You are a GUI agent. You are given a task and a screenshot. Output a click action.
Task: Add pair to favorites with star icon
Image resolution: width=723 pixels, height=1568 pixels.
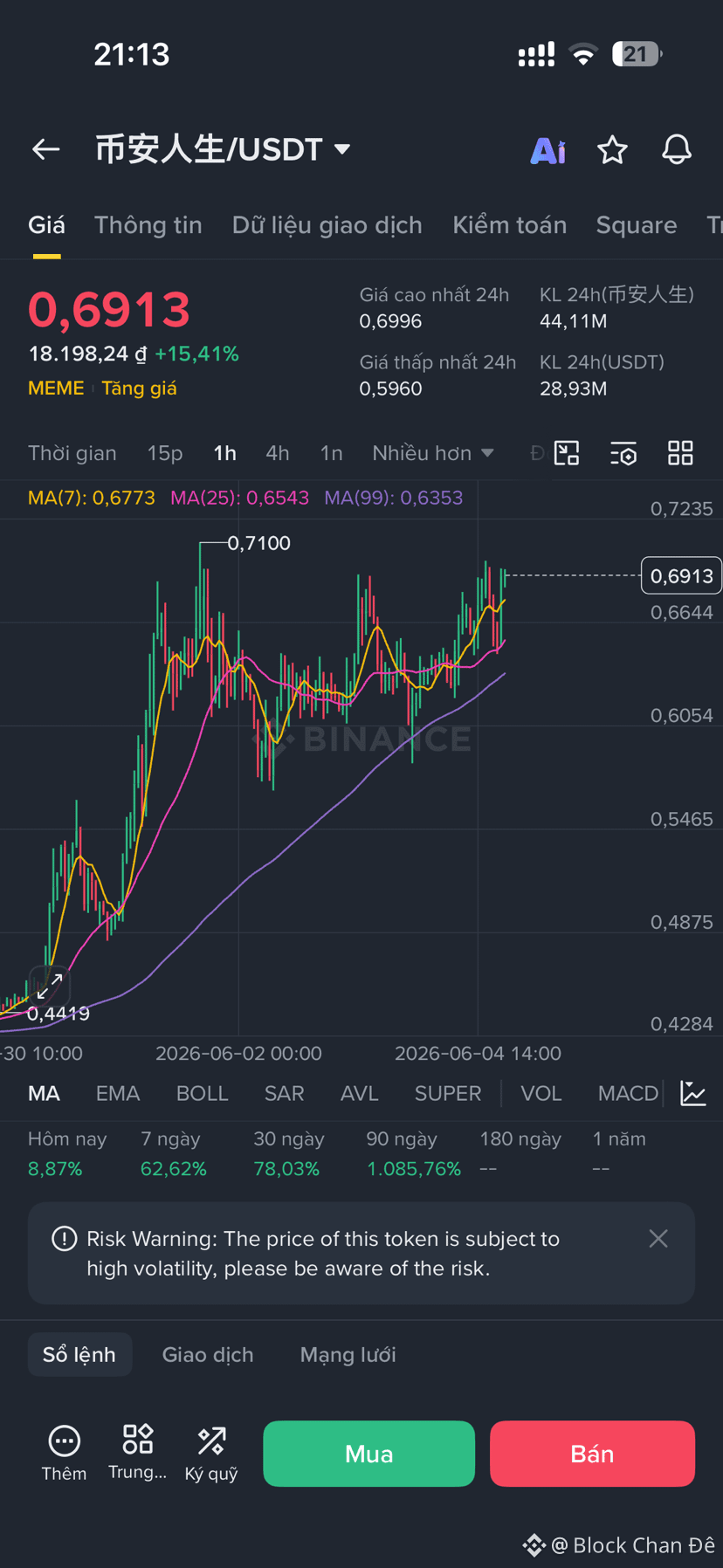coord(612,150)
